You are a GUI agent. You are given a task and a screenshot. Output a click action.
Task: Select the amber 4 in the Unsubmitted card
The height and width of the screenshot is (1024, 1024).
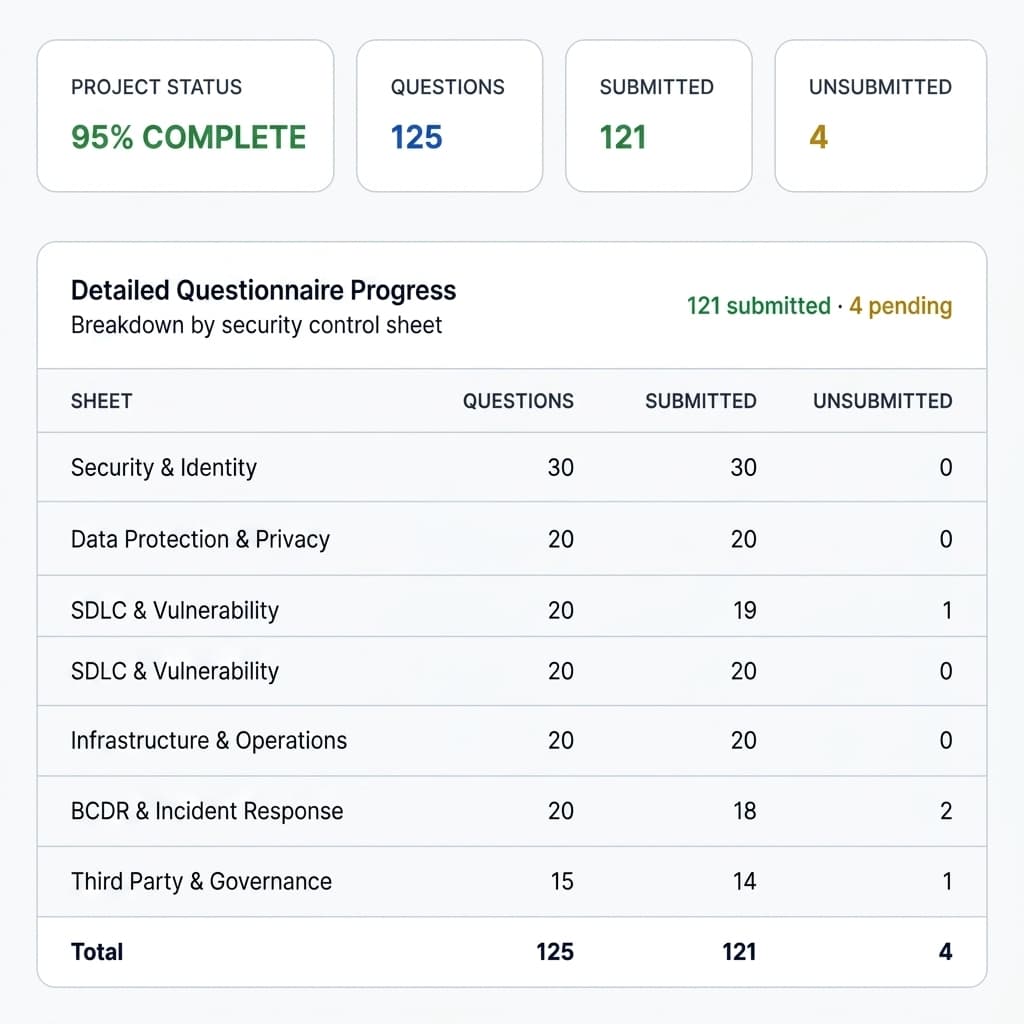coord(818,137)
